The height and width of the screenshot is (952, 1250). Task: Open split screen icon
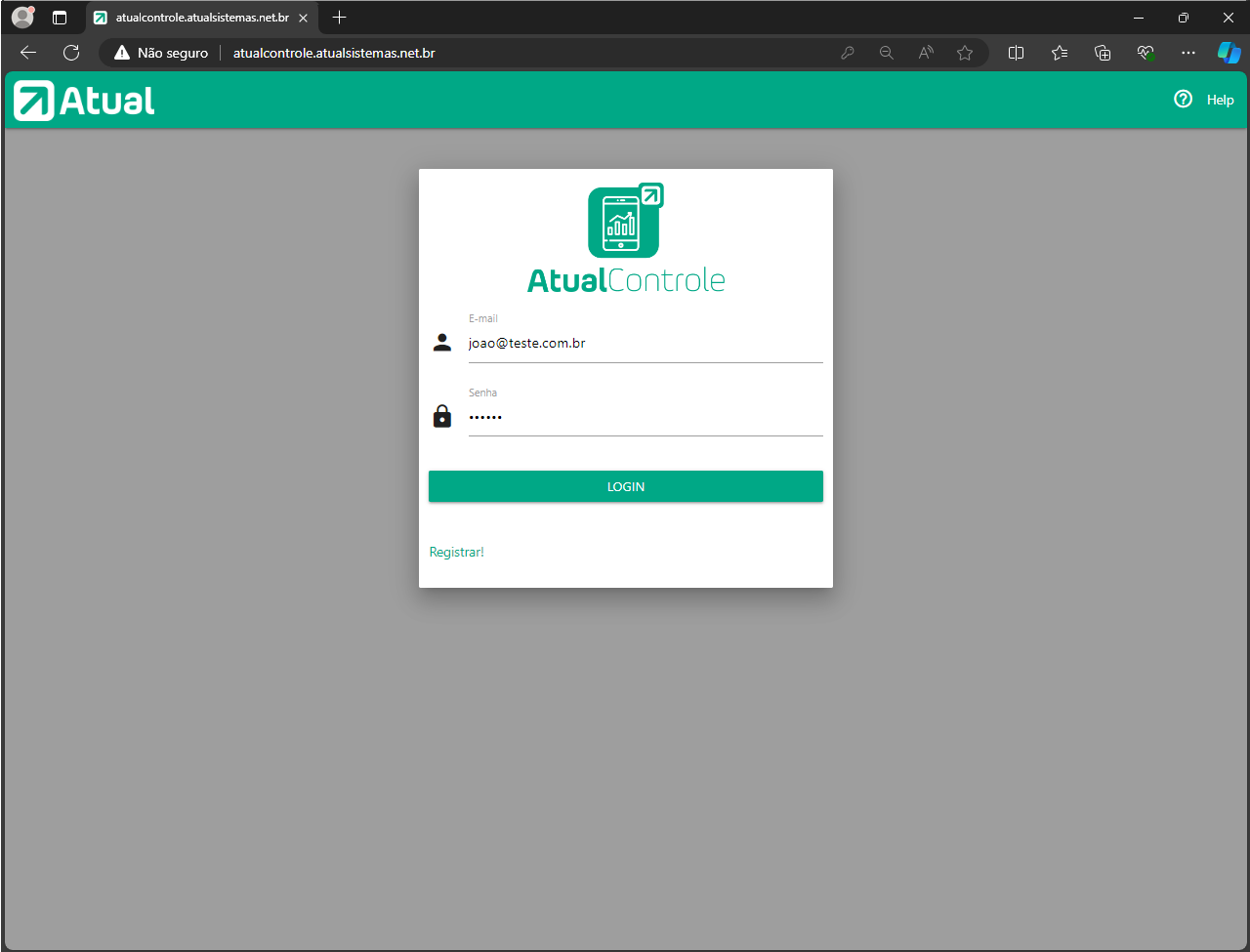(x=1016, y=53)
